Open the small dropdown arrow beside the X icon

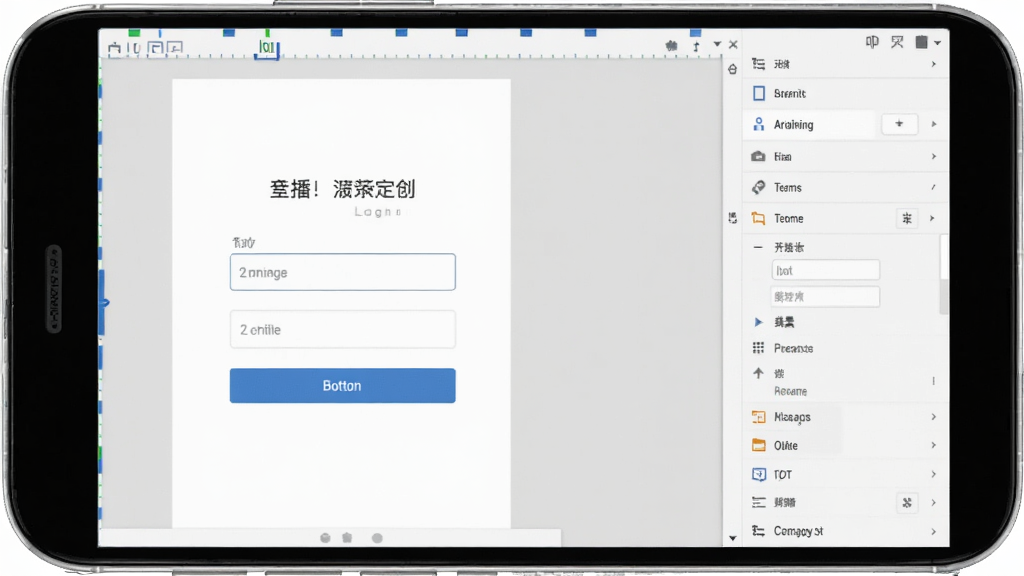(x=717, y=44)
